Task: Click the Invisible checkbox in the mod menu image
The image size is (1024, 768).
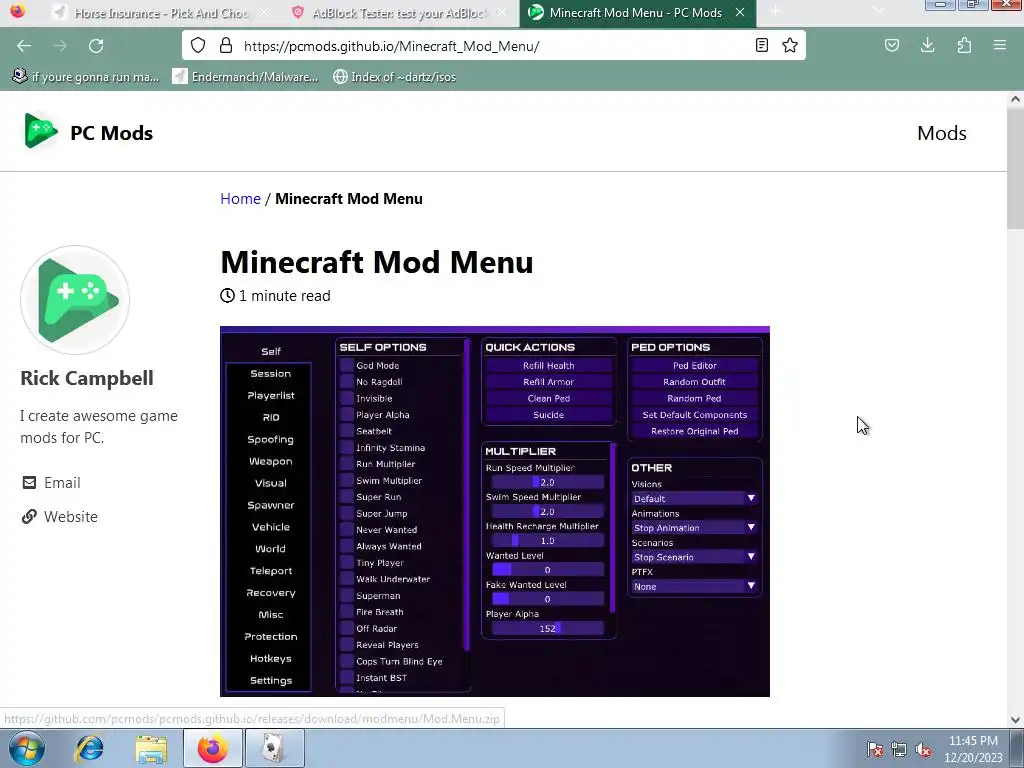Action: click(x=347, y=398)
